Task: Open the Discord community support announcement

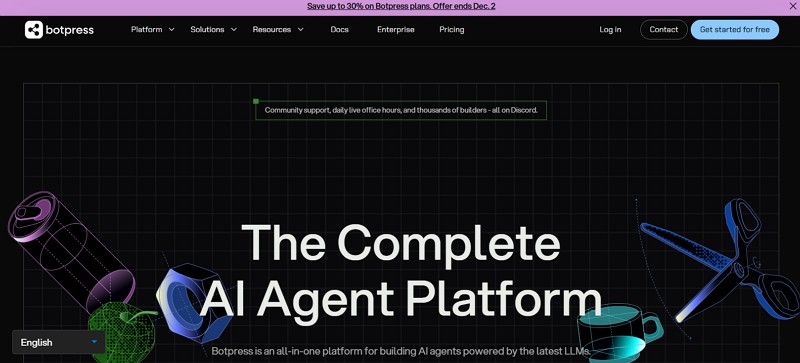Action: 401,110
